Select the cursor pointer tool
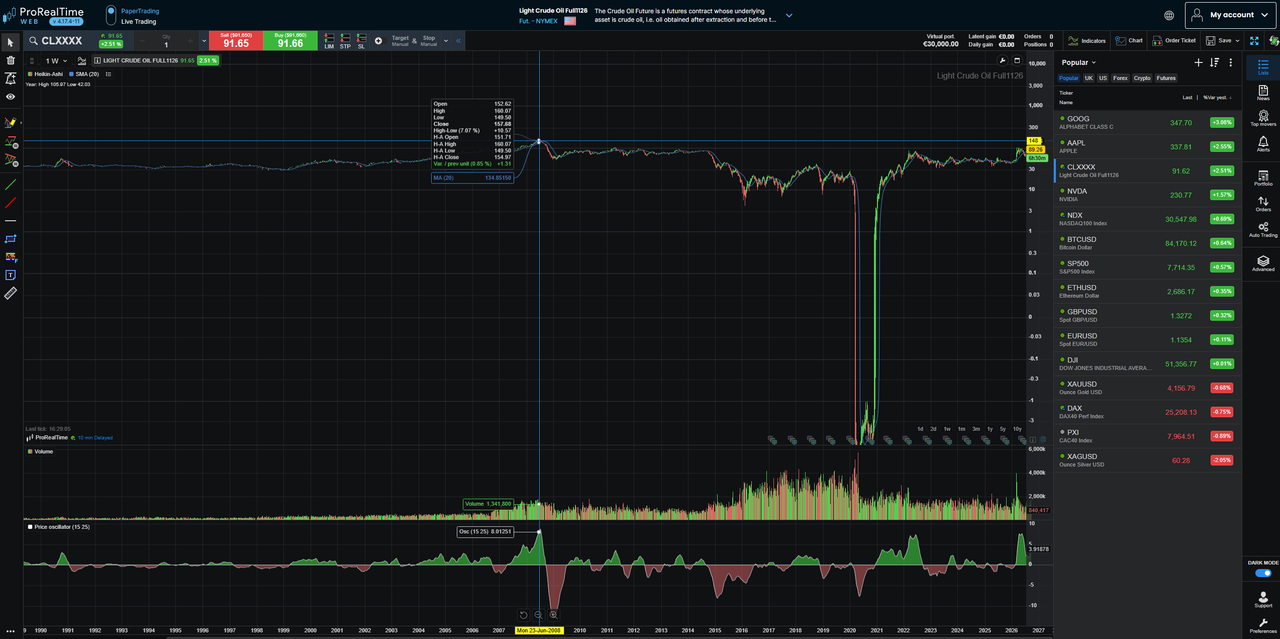The image size is (1280, 639). pyautogui.click(x=10, y=42)
